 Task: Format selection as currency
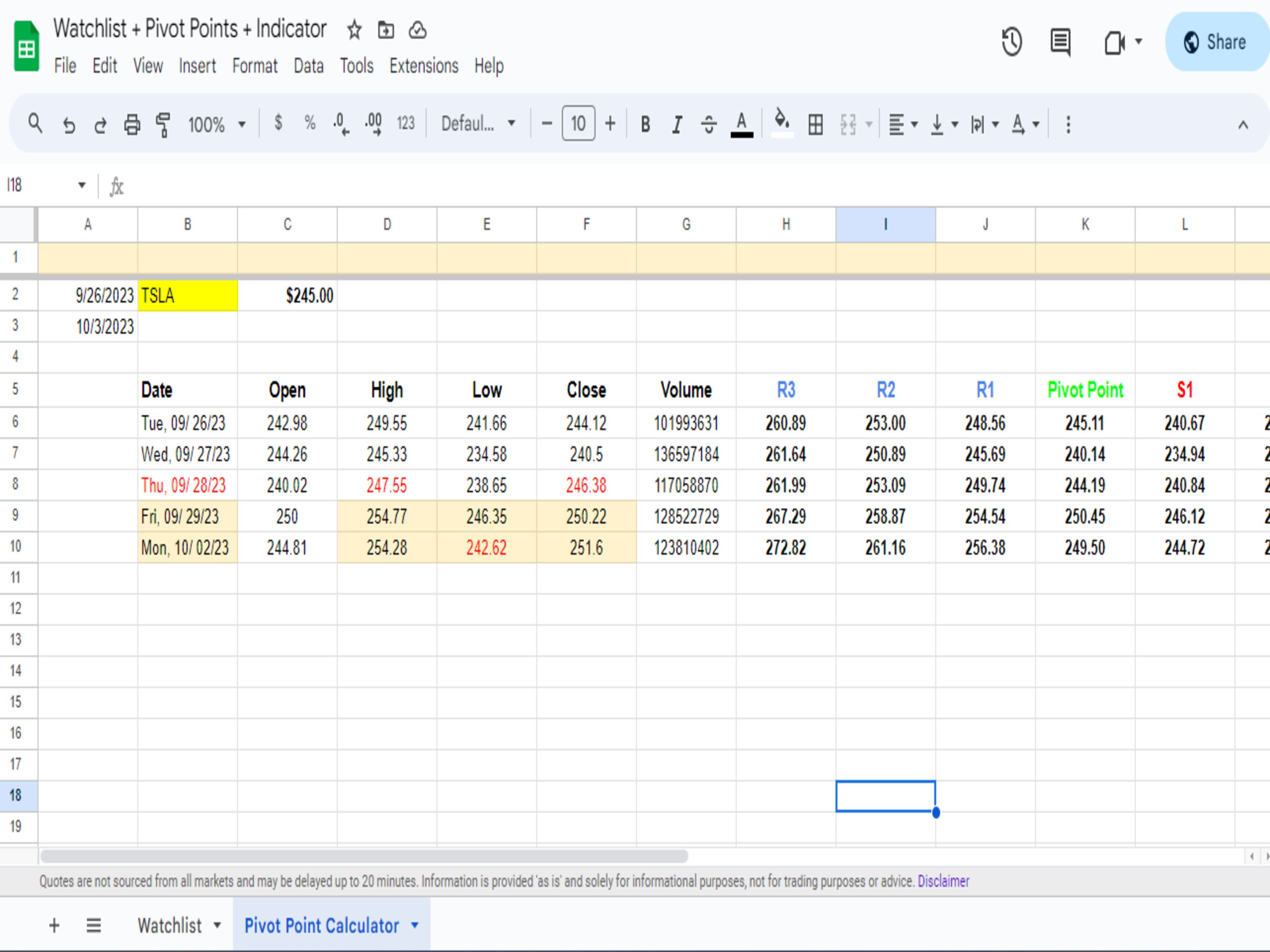pos(279,124)
